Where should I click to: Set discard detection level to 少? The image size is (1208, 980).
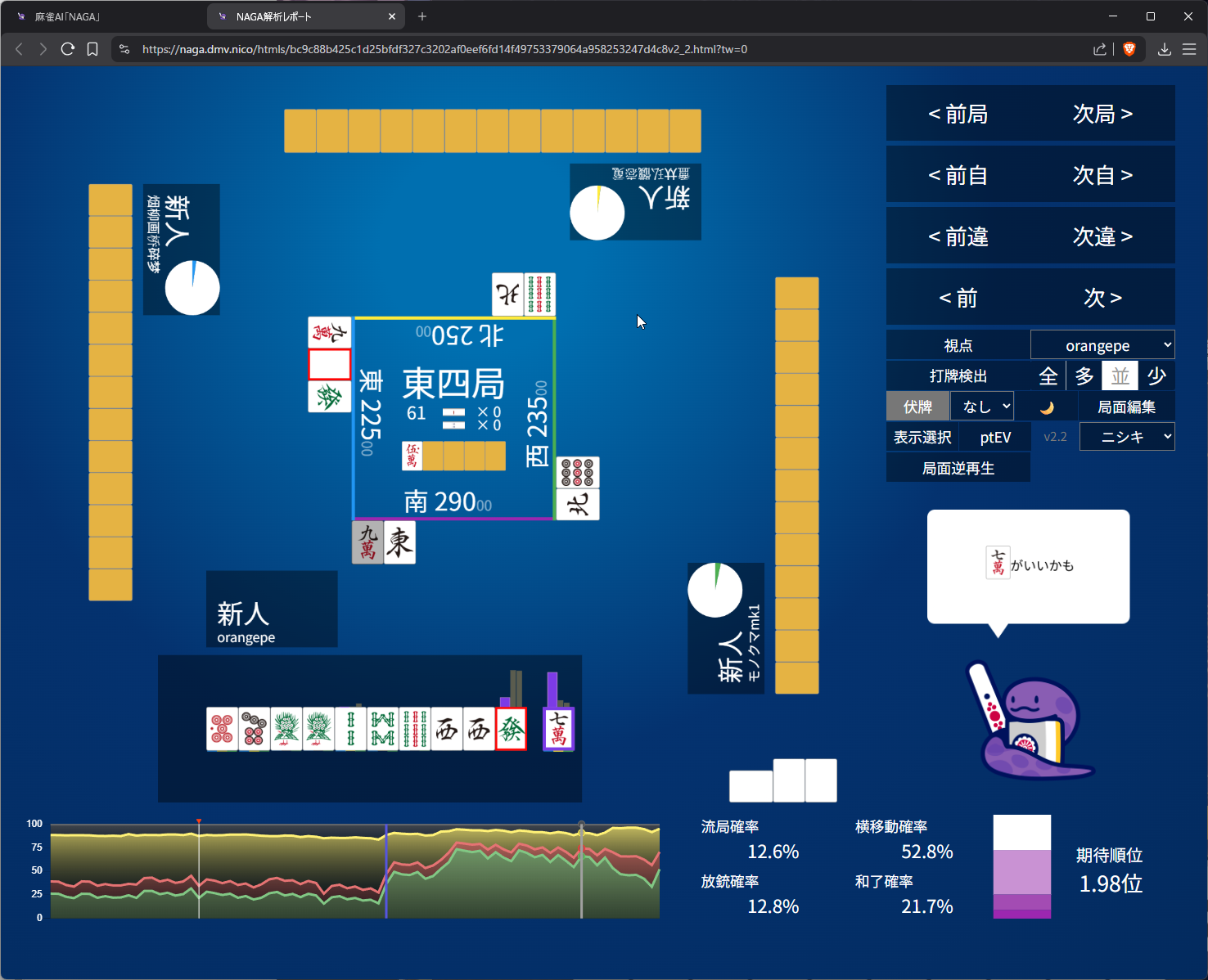1156,376
